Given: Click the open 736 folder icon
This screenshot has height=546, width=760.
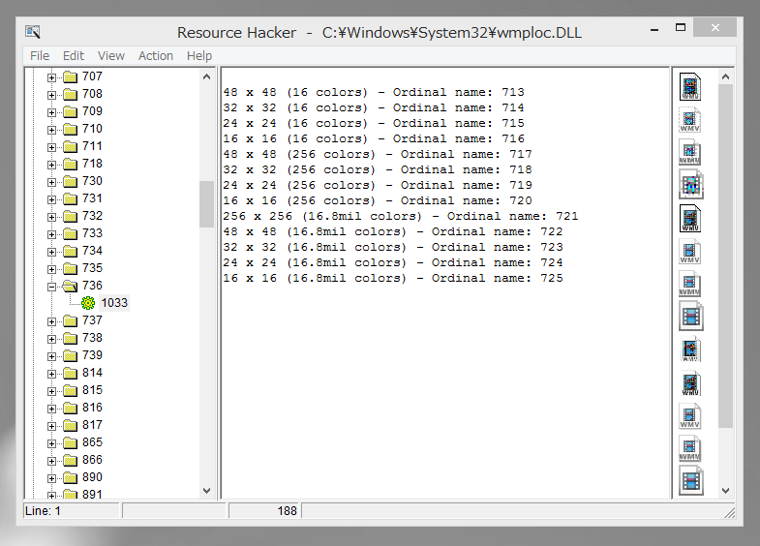Looking at the screenshot, I should click(71, 286).
